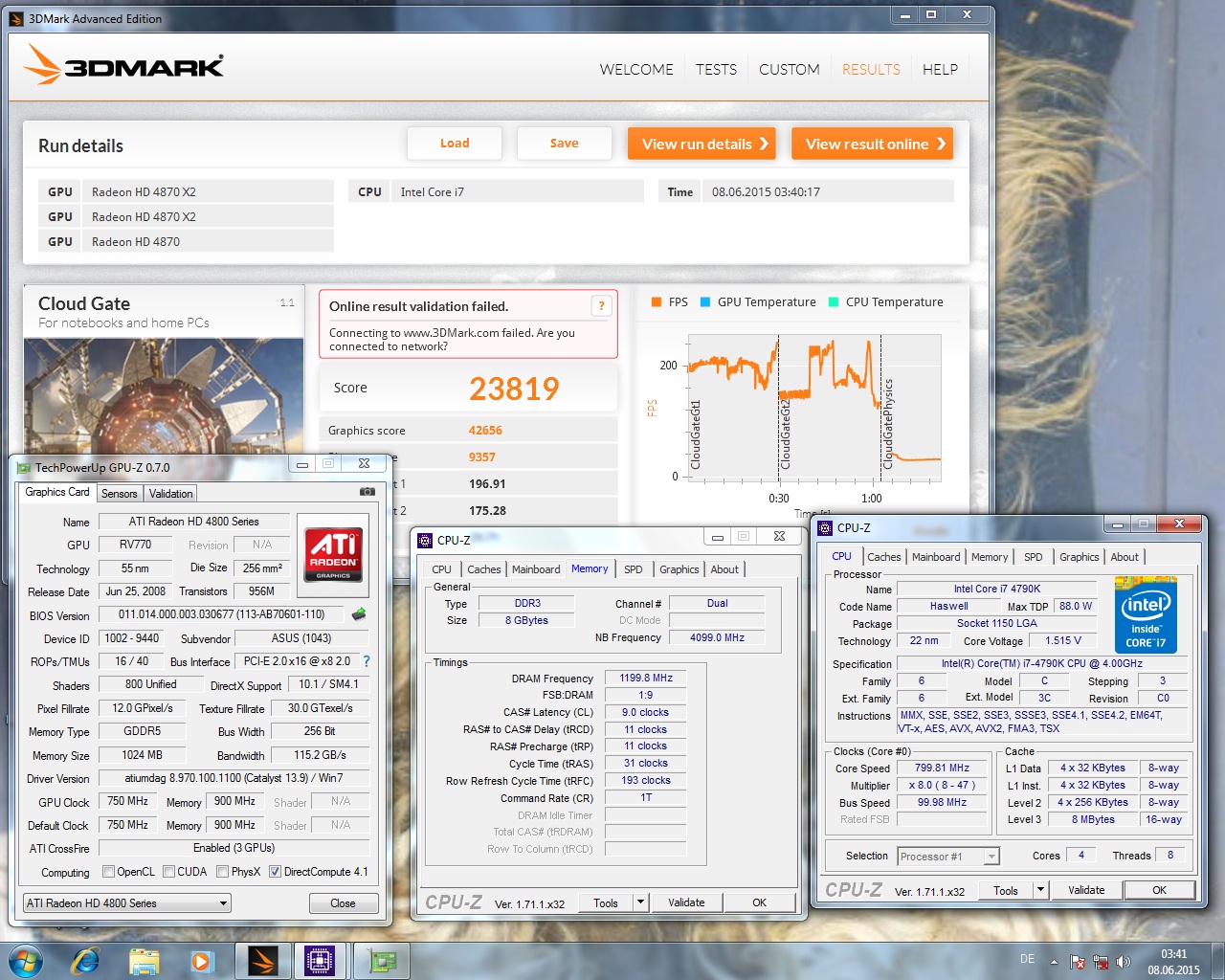
Task: Open the SPD tab in Memory CPU-Z window
Action: (x=634, y=569)
